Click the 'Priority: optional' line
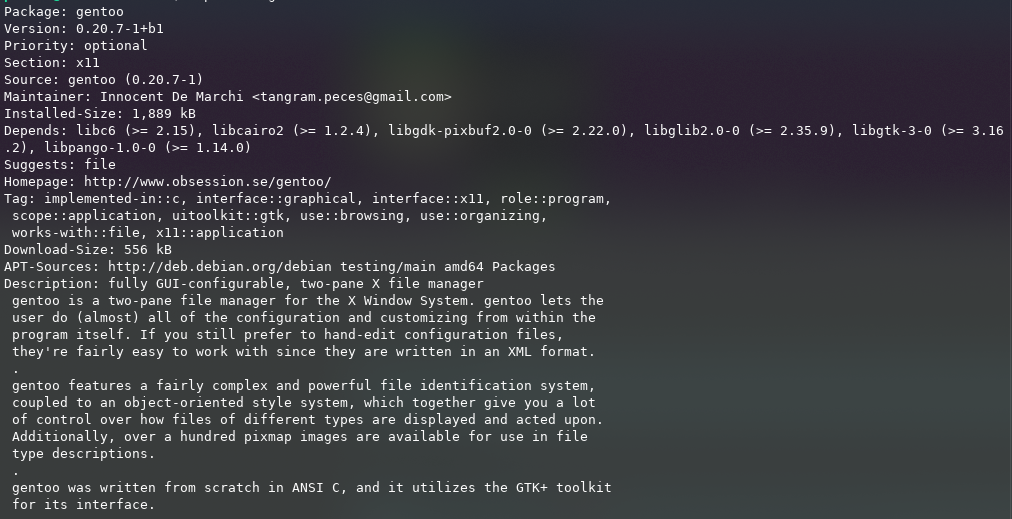The height and width of the screenshot is (519, 1012). (76, 46)
